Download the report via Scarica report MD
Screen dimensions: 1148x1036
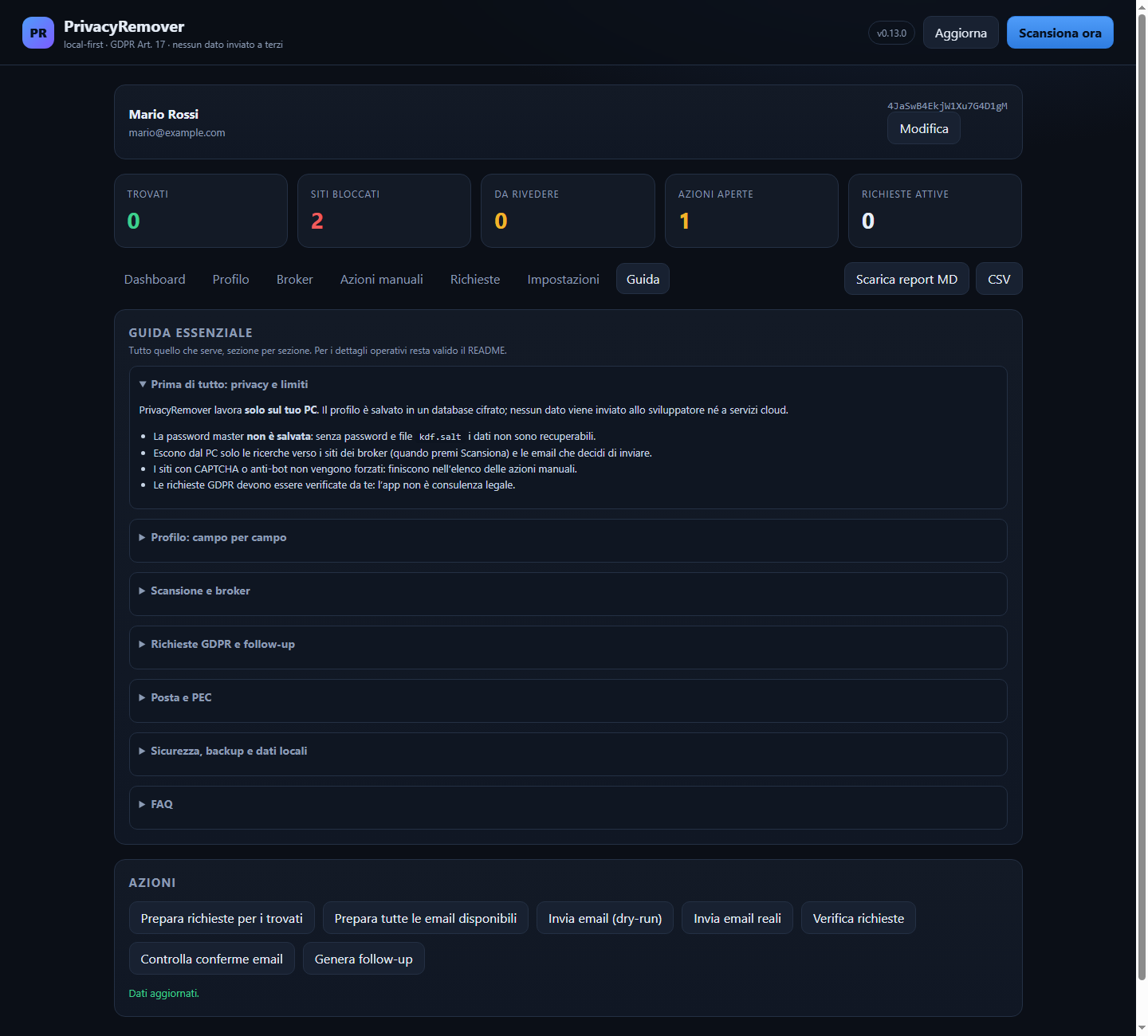(906, 279)
